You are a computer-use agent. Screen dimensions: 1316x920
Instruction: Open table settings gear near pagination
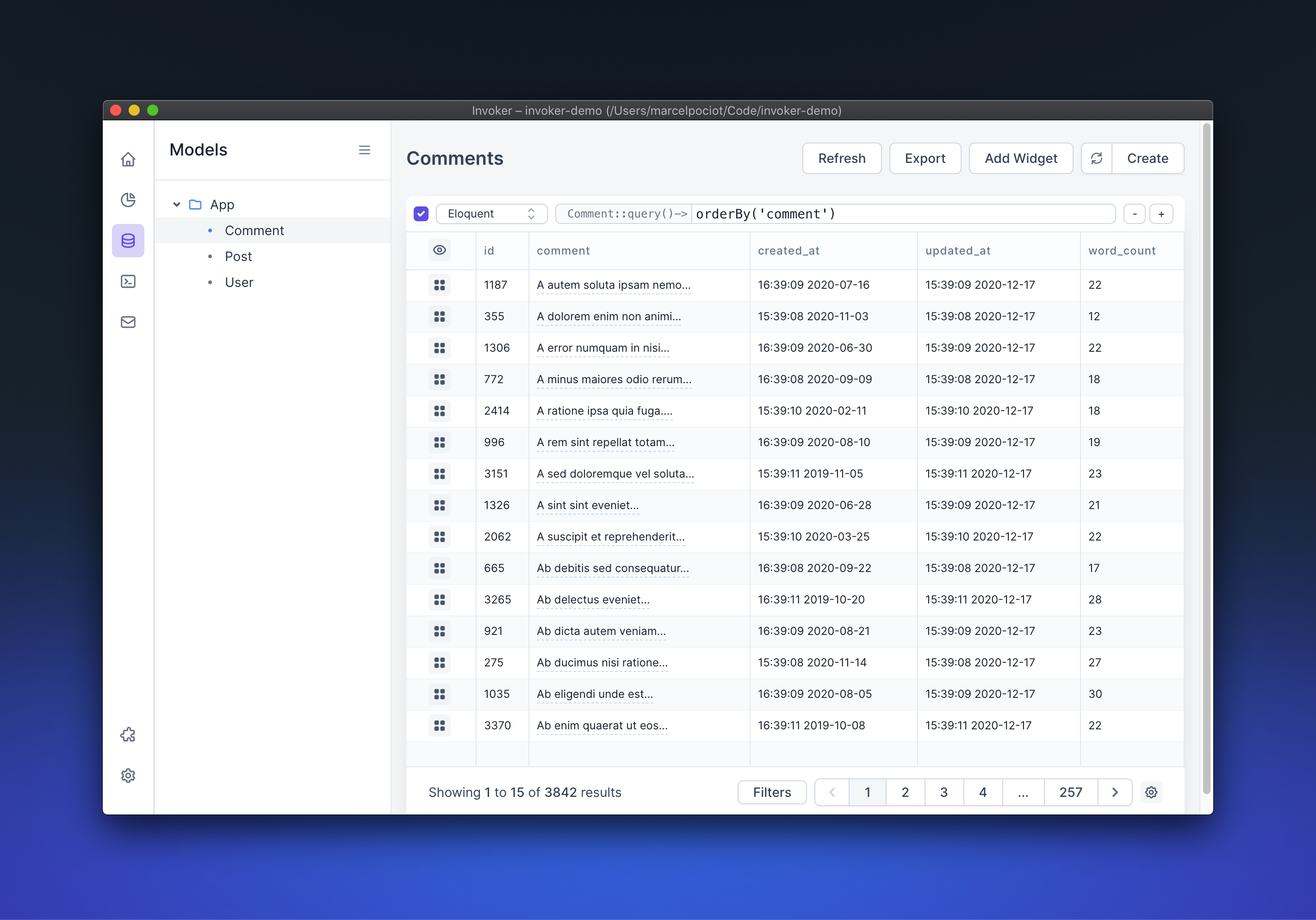[x=1151, y=792]
